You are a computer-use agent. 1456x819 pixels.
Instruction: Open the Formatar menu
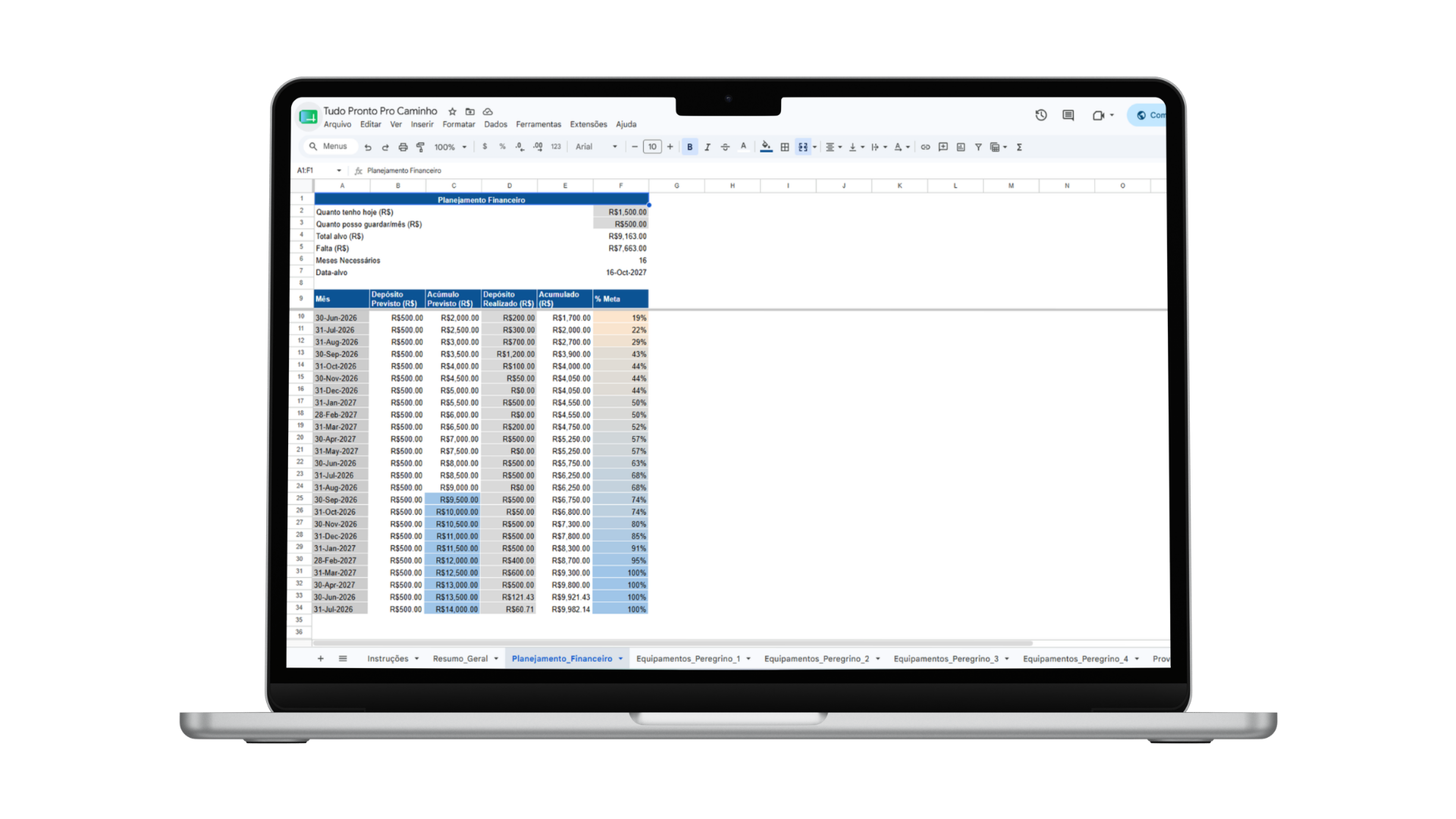[x=459, y=124]
